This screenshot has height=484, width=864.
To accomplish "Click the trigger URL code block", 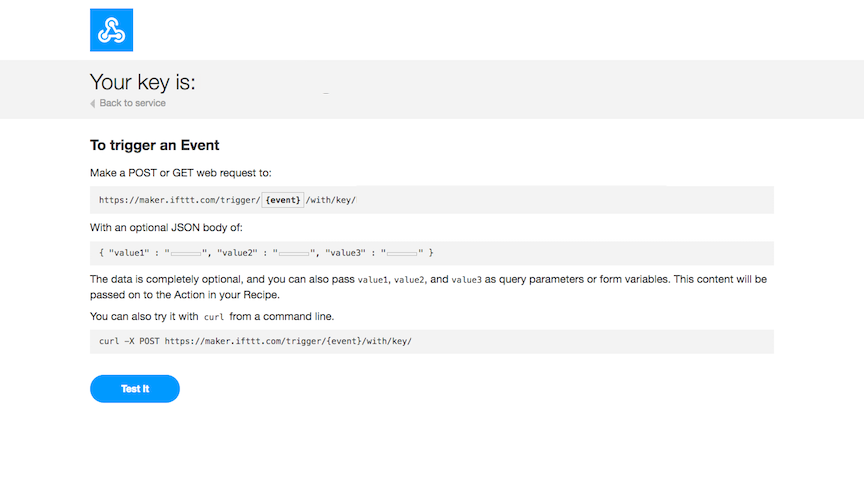I will [x=431, y=200].
